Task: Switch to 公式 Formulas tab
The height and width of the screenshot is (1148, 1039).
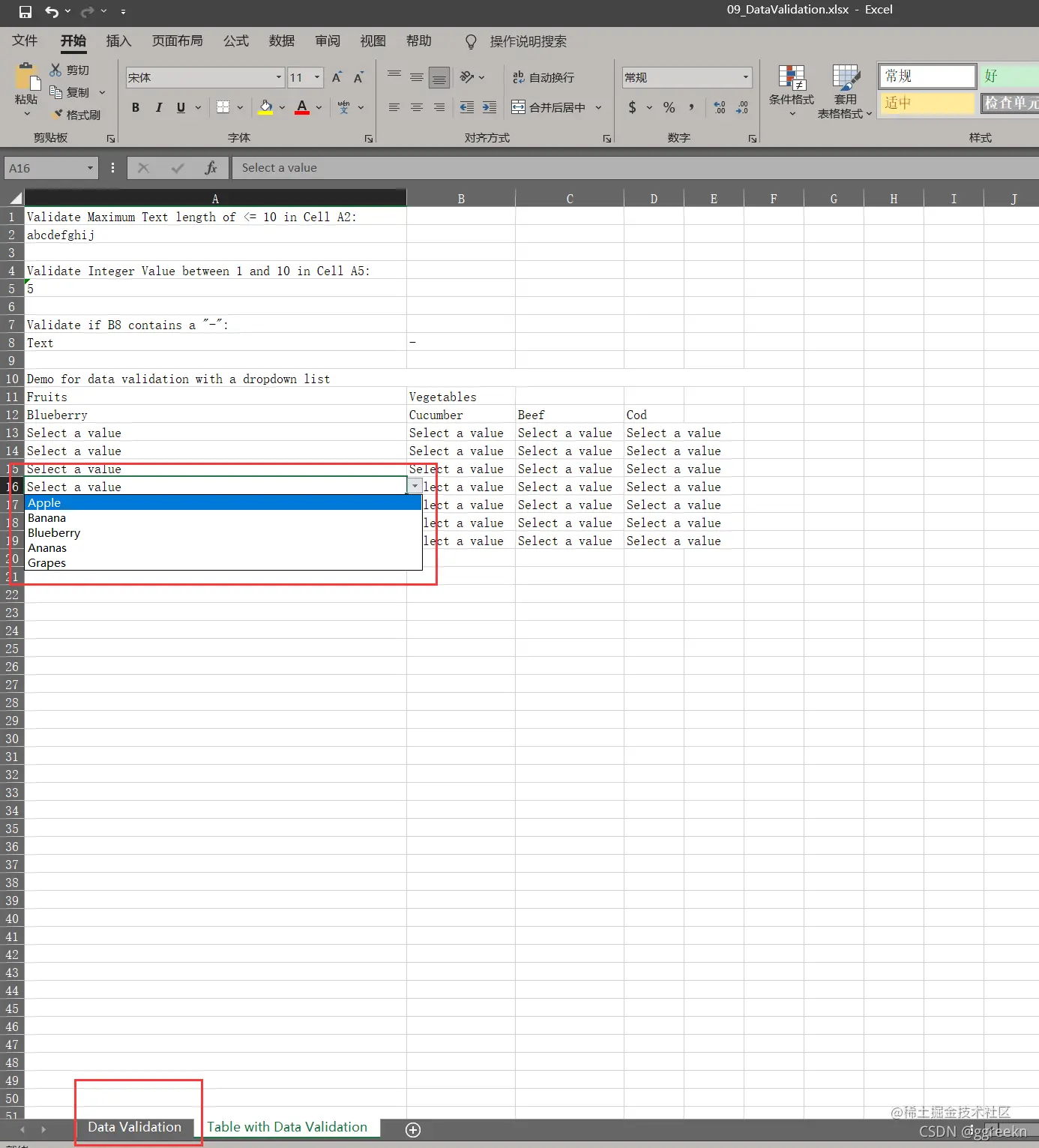Action: [x=236, y=40]
